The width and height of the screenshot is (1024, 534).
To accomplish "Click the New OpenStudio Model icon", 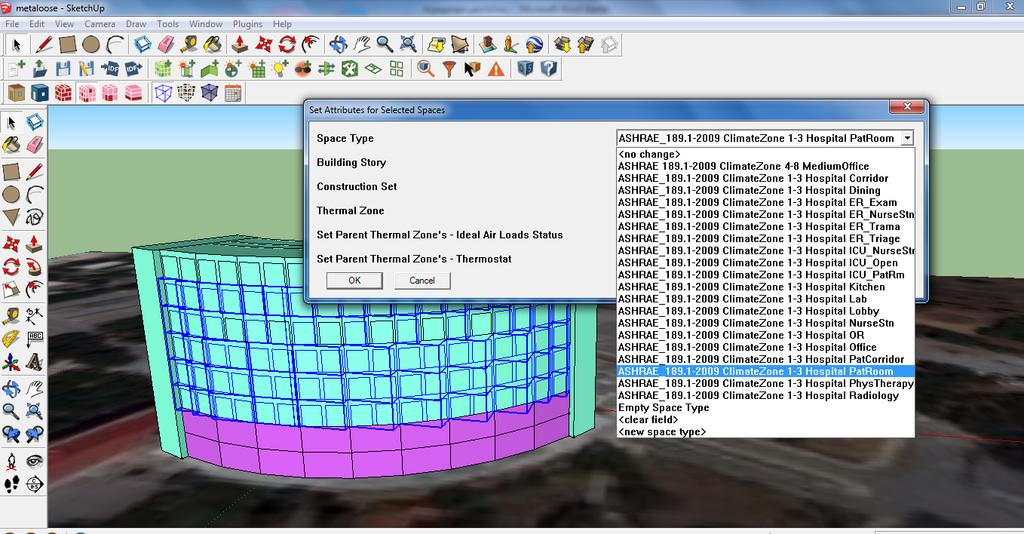I will pyautogui.click(x=16, y=69).
